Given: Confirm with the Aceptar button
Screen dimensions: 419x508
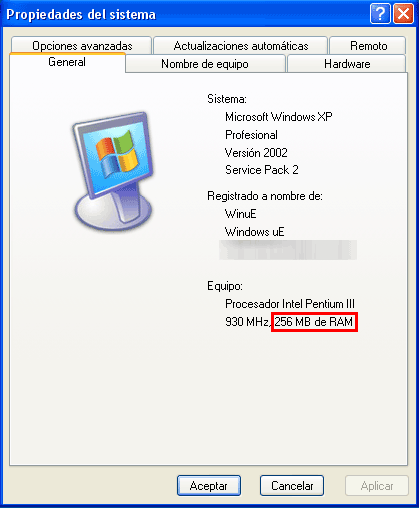Looking at the screenshot, I should click(x=209, y=486).
